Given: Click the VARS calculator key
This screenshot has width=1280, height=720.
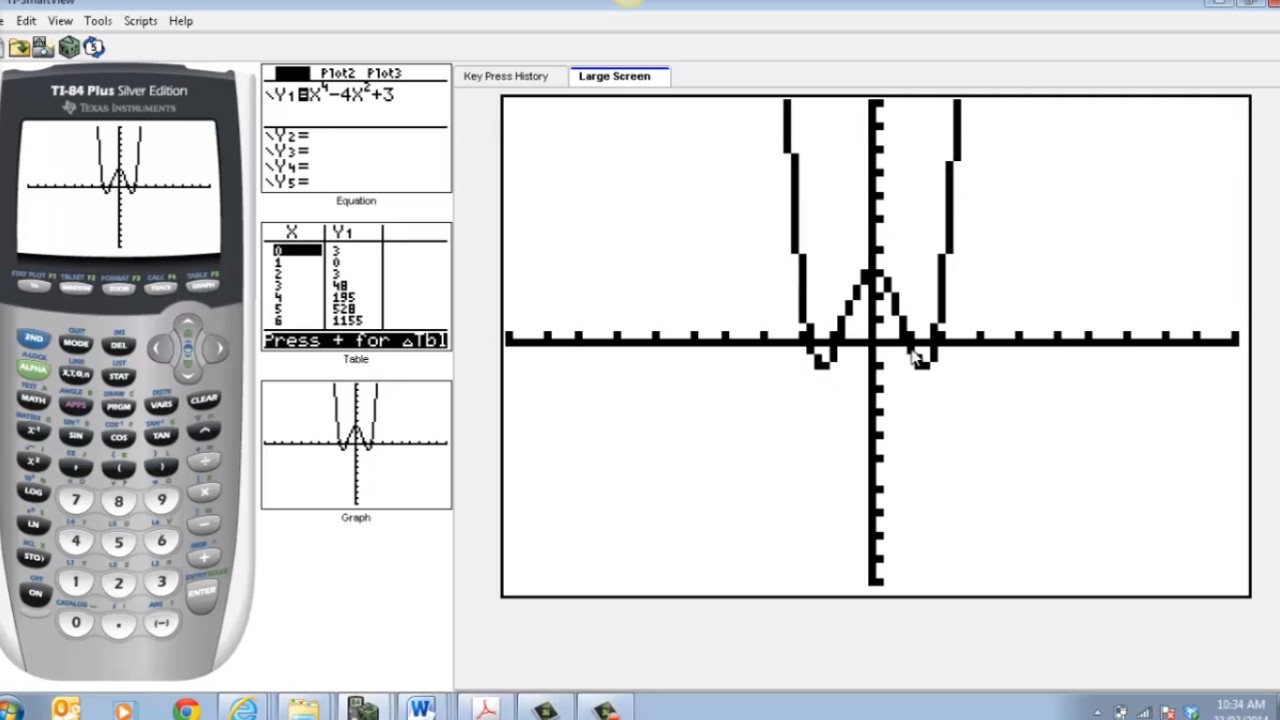Looking at the screenshot, I should click(161, 405).
